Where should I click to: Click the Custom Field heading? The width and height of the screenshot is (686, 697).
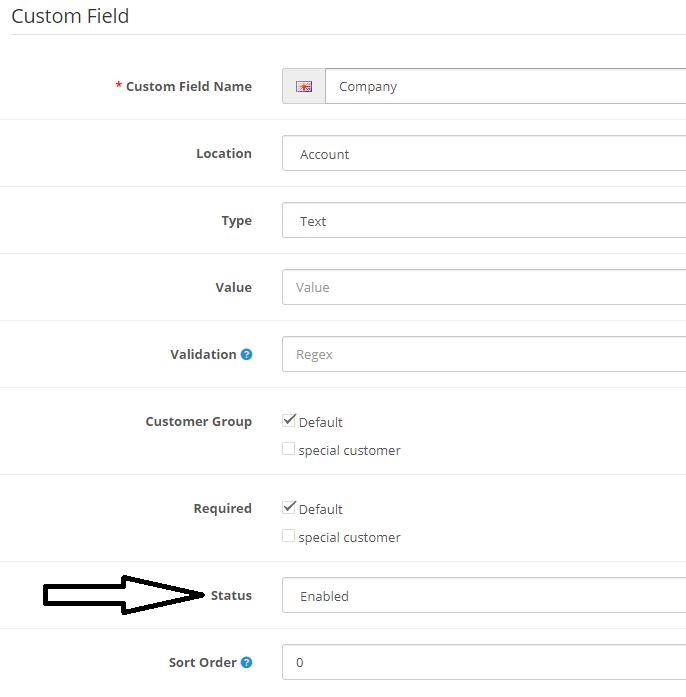click(70, 16)
